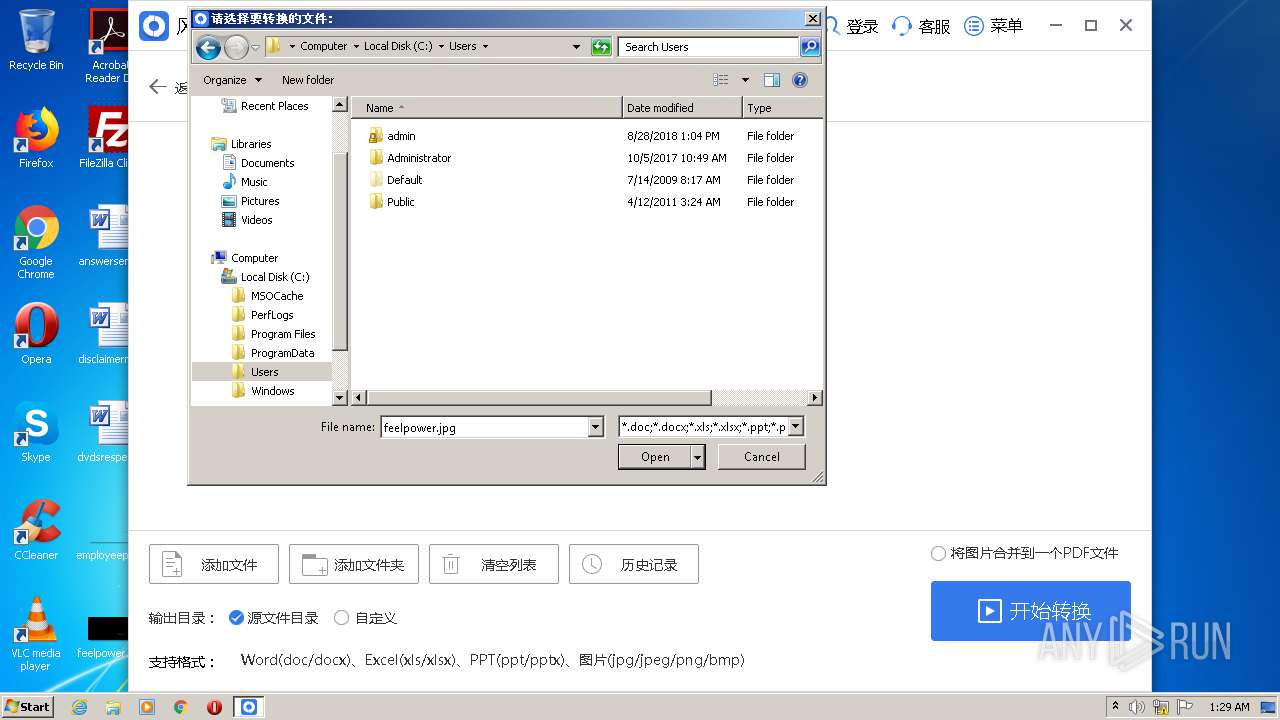Click the navigation pane scroll down arrow
1280x720 pixels.
339,397
